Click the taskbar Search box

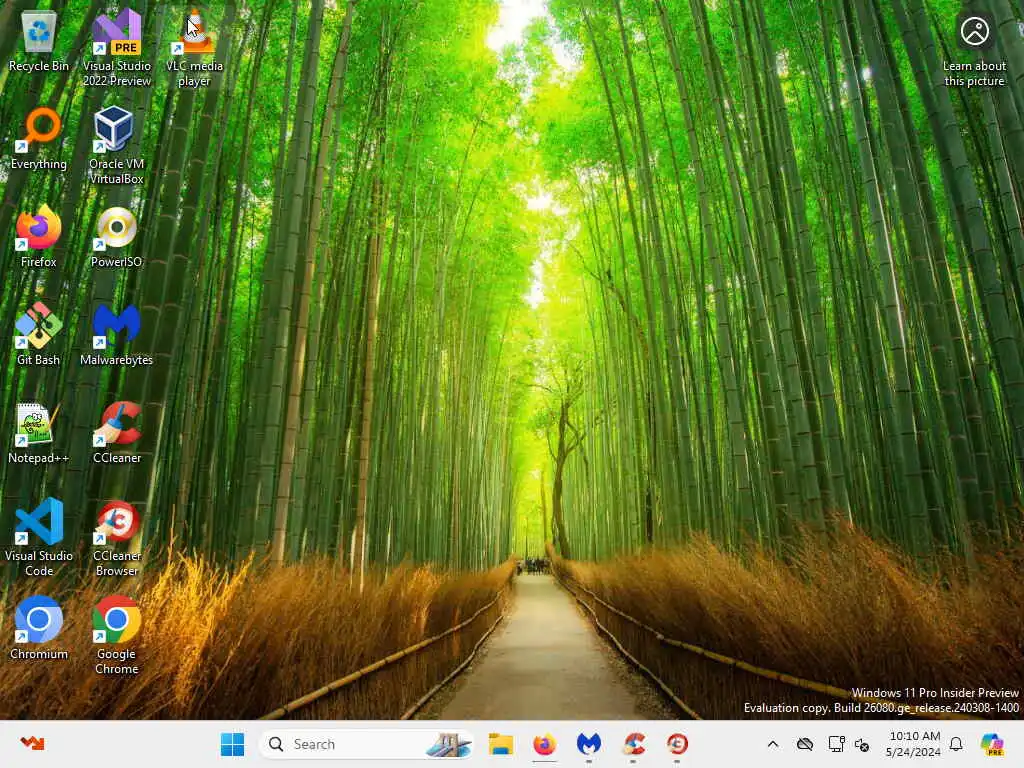pyautogui.click(x=367, y=744)
